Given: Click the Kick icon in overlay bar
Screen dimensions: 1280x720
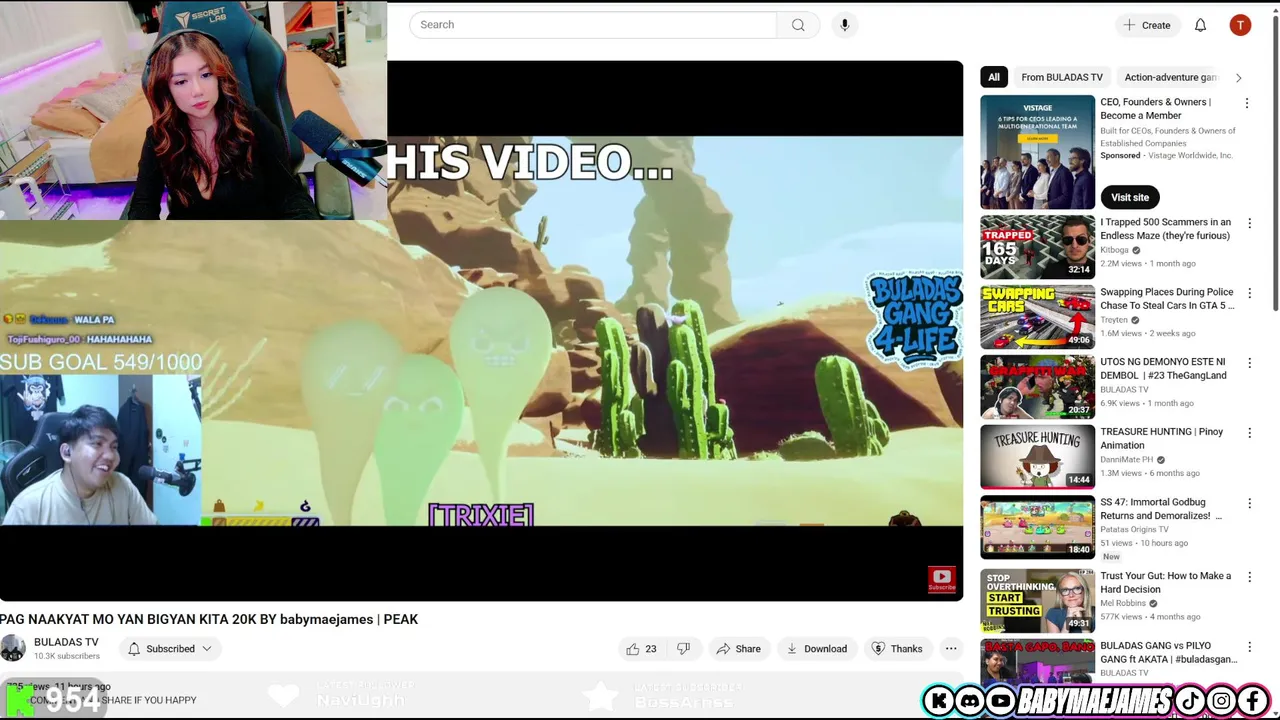Looking at the screenshot, I should [939, 701].
